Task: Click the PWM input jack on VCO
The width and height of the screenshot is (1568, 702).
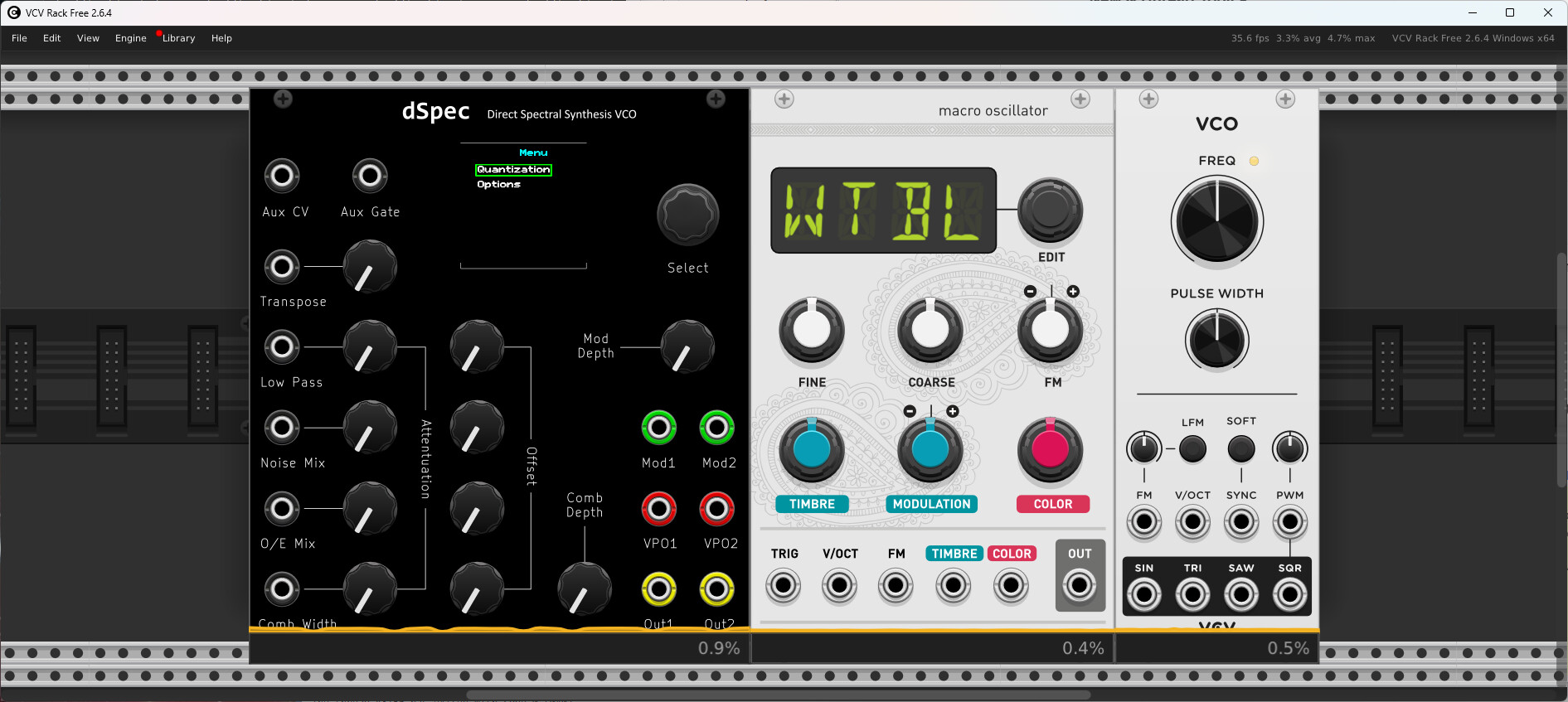Action: (x=1290, y=522)
